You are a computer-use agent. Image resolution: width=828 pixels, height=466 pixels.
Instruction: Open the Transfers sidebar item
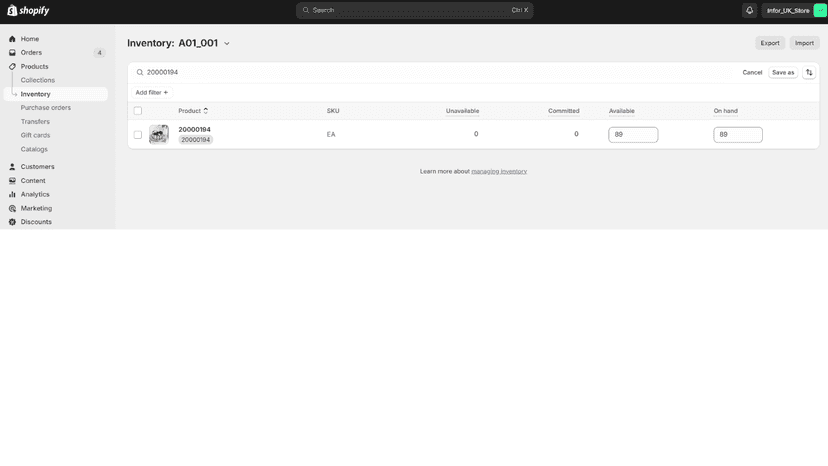coord(35,122)
